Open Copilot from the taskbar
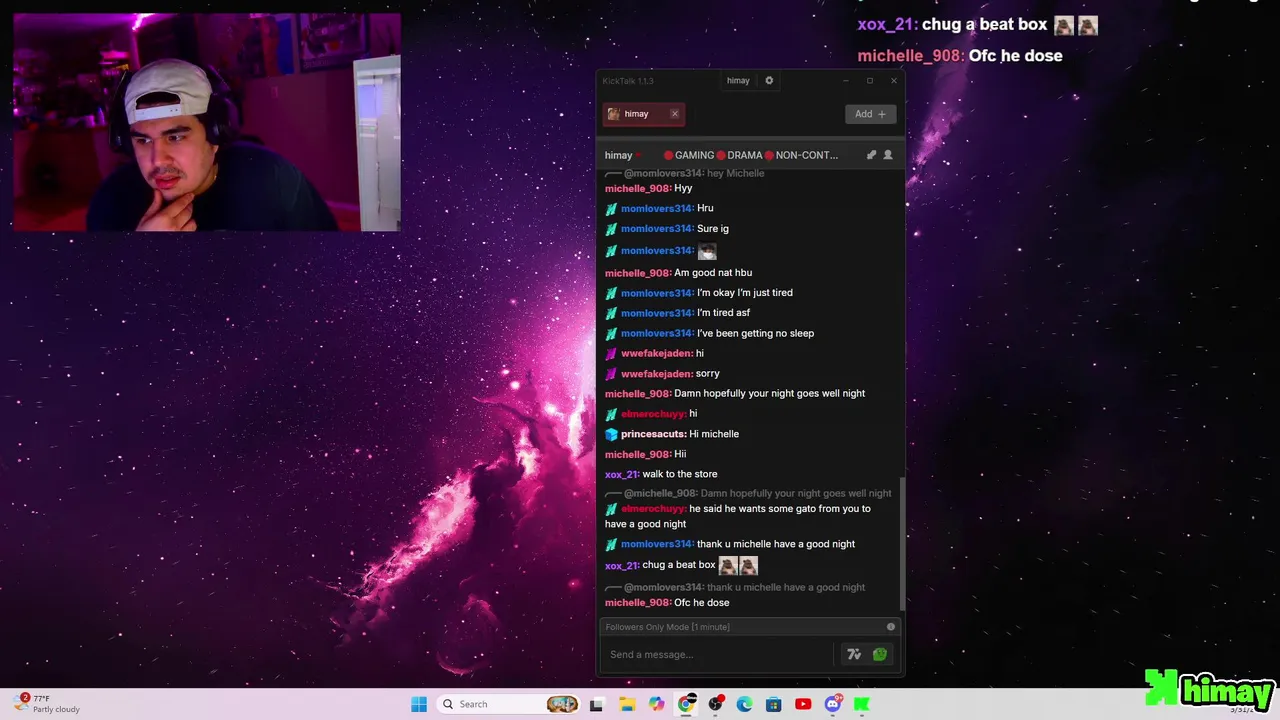This screenshot has width=1280, height=720. tap(656, 704)
